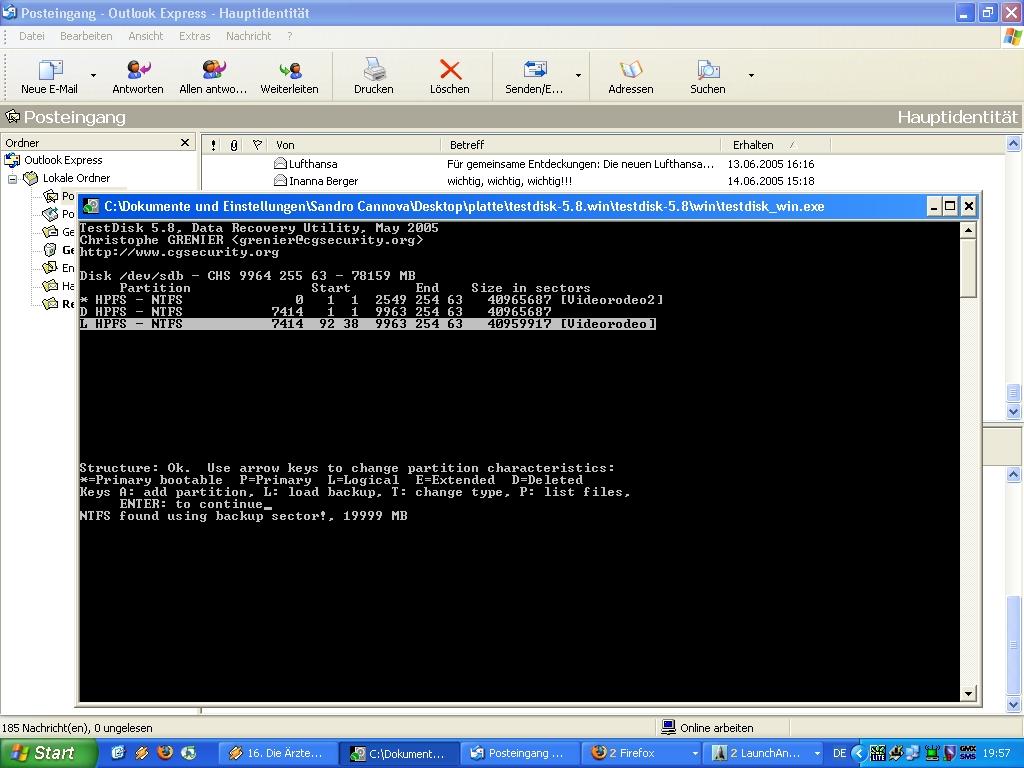The height and width of the screenshot is (768, 1024).
Task: Click the Drucken printer icon
Action: pyautogui.click(x=374, y=76)
